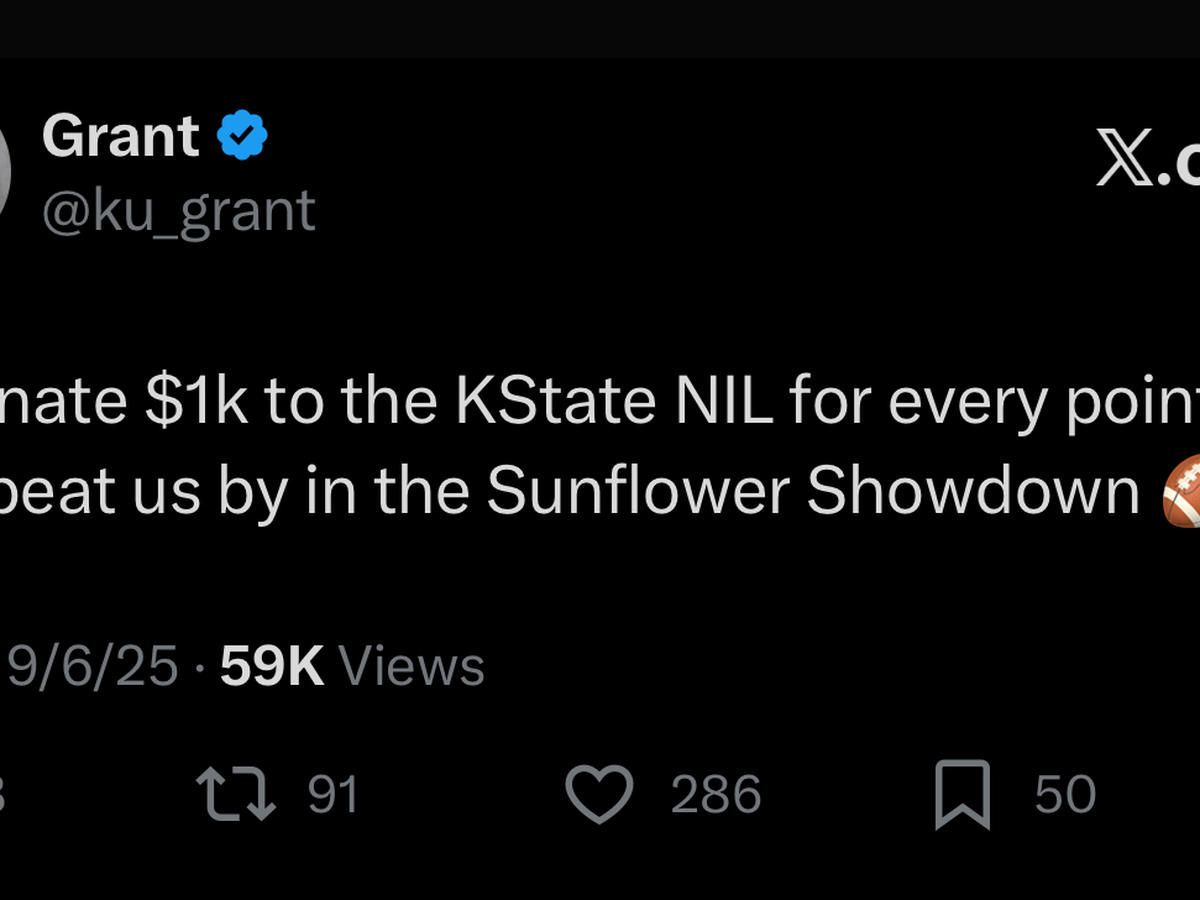Viewport: 1200px width, 900px height.
Task: Click the bookmark count 50
Action: tap(1065, 795)
